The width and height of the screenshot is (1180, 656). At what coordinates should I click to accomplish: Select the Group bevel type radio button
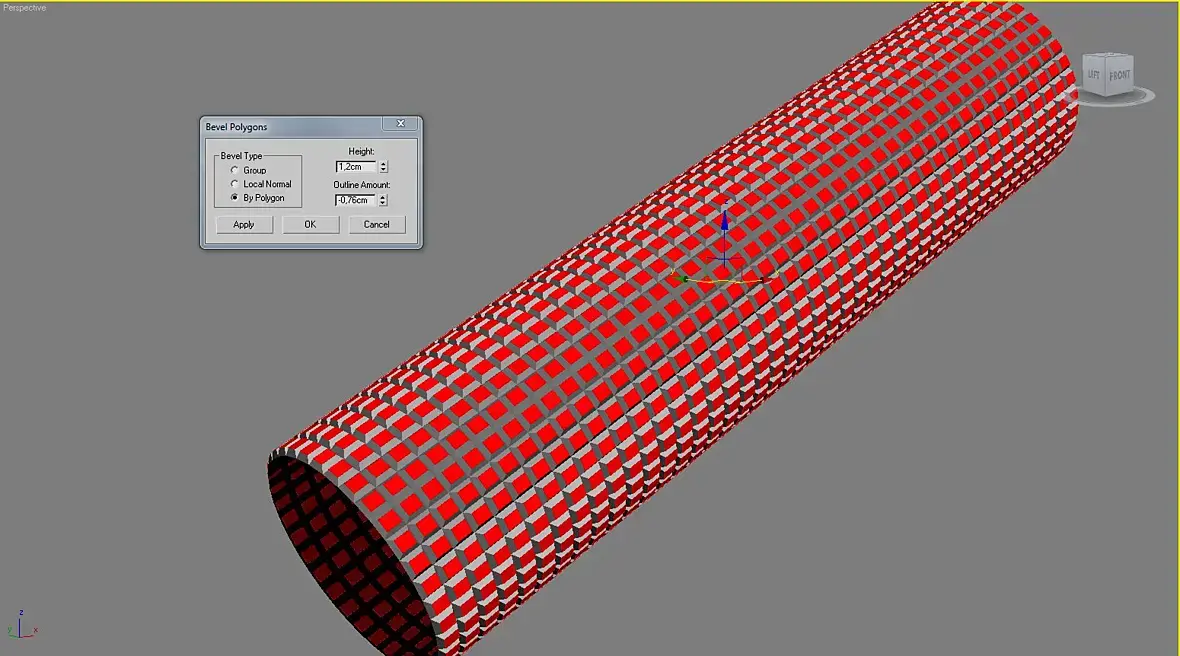235,170
